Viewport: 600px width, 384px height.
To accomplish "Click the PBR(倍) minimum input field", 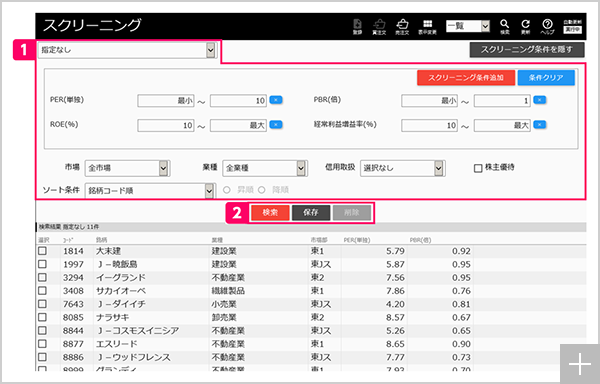I will pyautogui.click(x=430, y=101).
